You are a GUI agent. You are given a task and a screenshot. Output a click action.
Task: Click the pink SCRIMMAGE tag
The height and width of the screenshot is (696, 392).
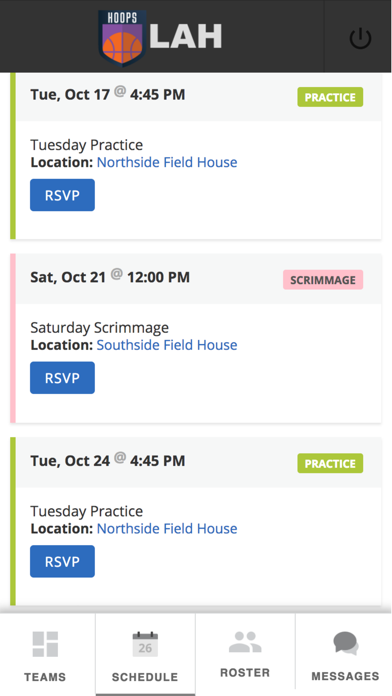point(323,280)
